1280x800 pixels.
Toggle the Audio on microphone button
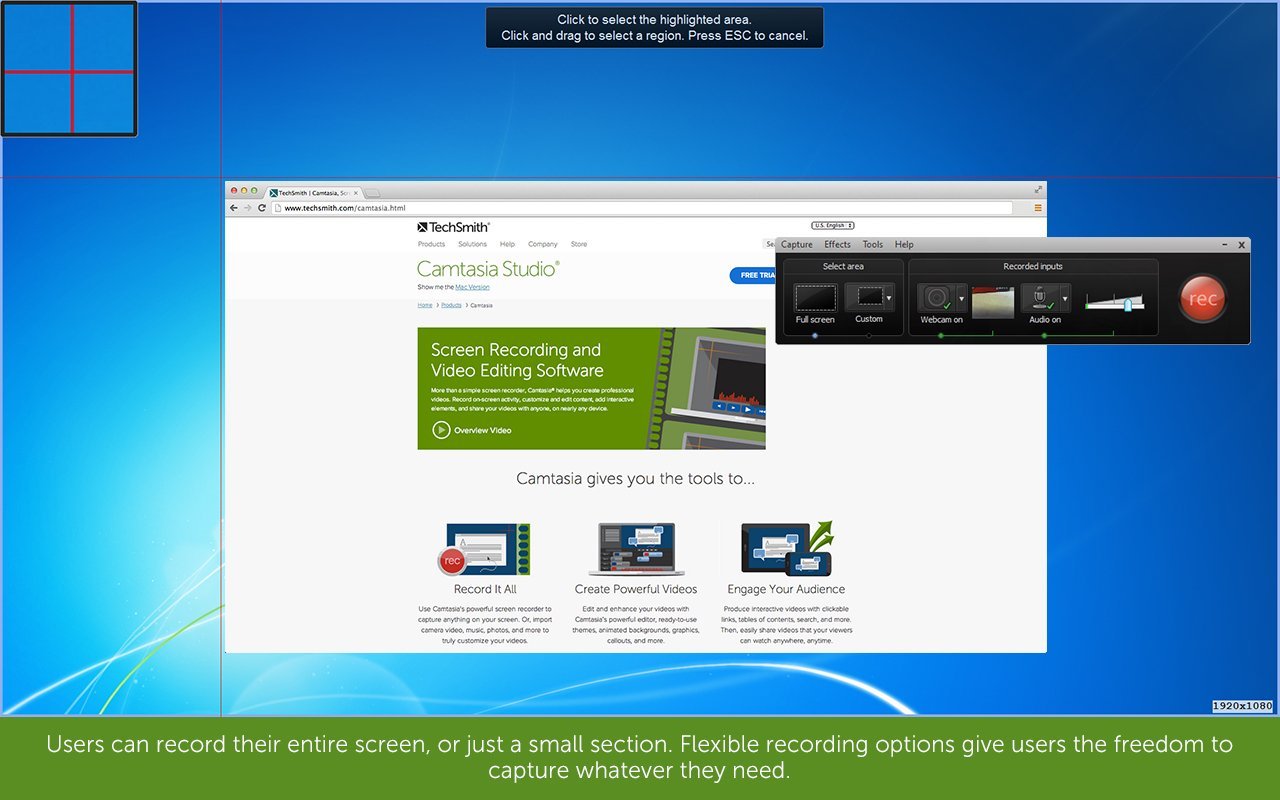(1040, 298)
